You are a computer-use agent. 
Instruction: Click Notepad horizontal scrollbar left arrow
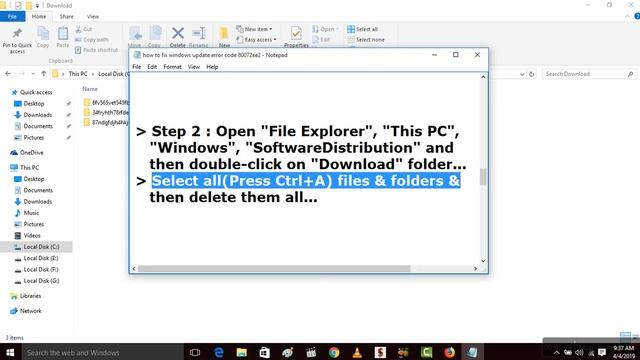pyautogui.click(x=134, y=269)
